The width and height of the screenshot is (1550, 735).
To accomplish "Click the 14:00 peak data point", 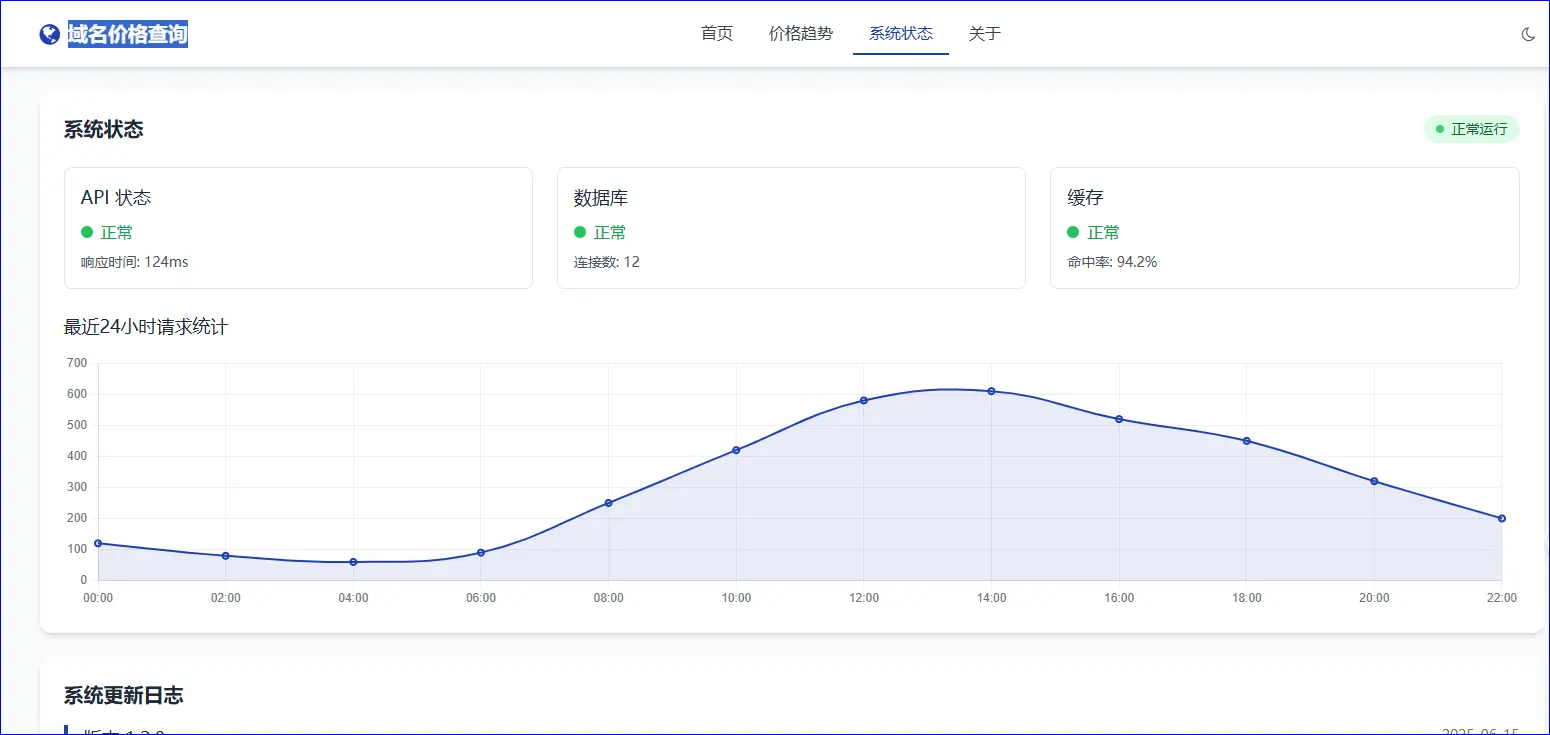I will click(991, 391).
